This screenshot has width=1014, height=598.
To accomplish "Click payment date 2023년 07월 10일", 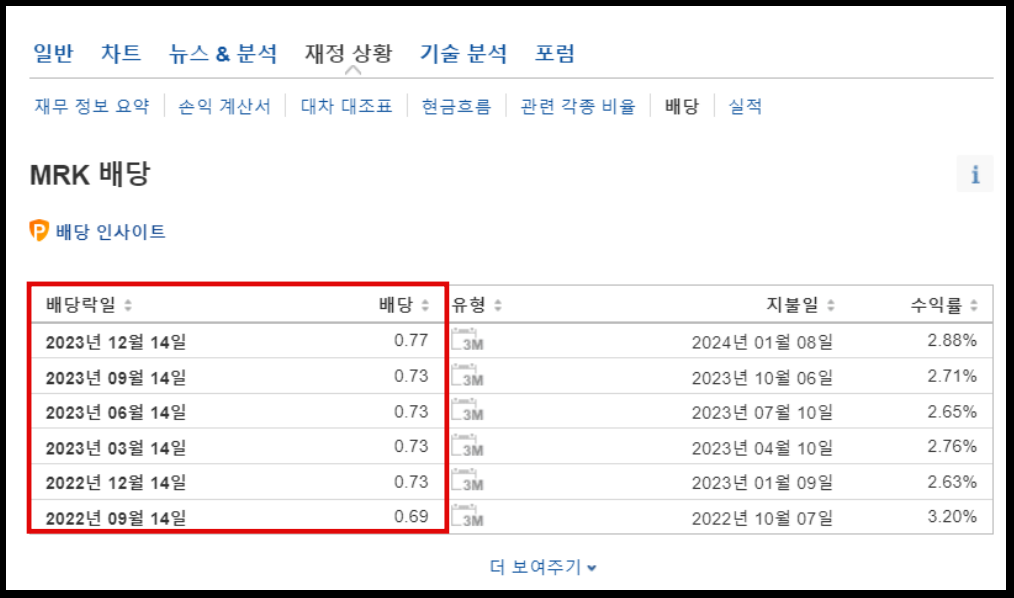I will (x=762, y=412).
